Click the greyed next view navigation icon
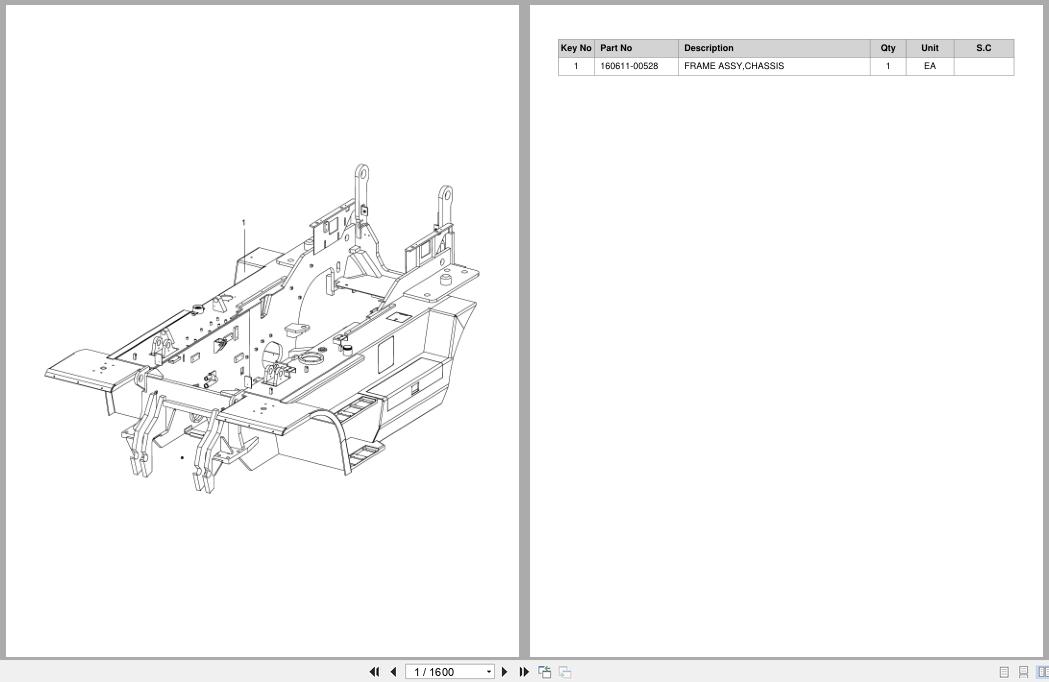The height and width of the screenshot is (682, 1049). point(565,672)
